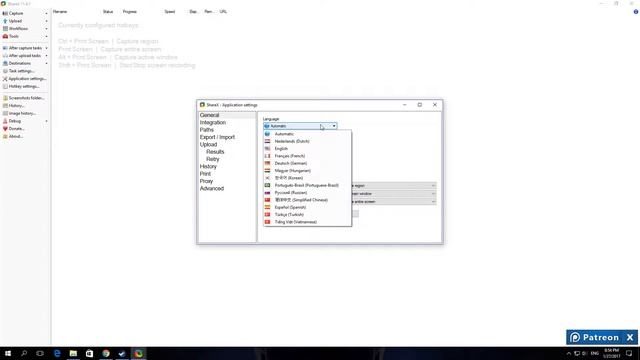Choose English language option

point(307,149)
